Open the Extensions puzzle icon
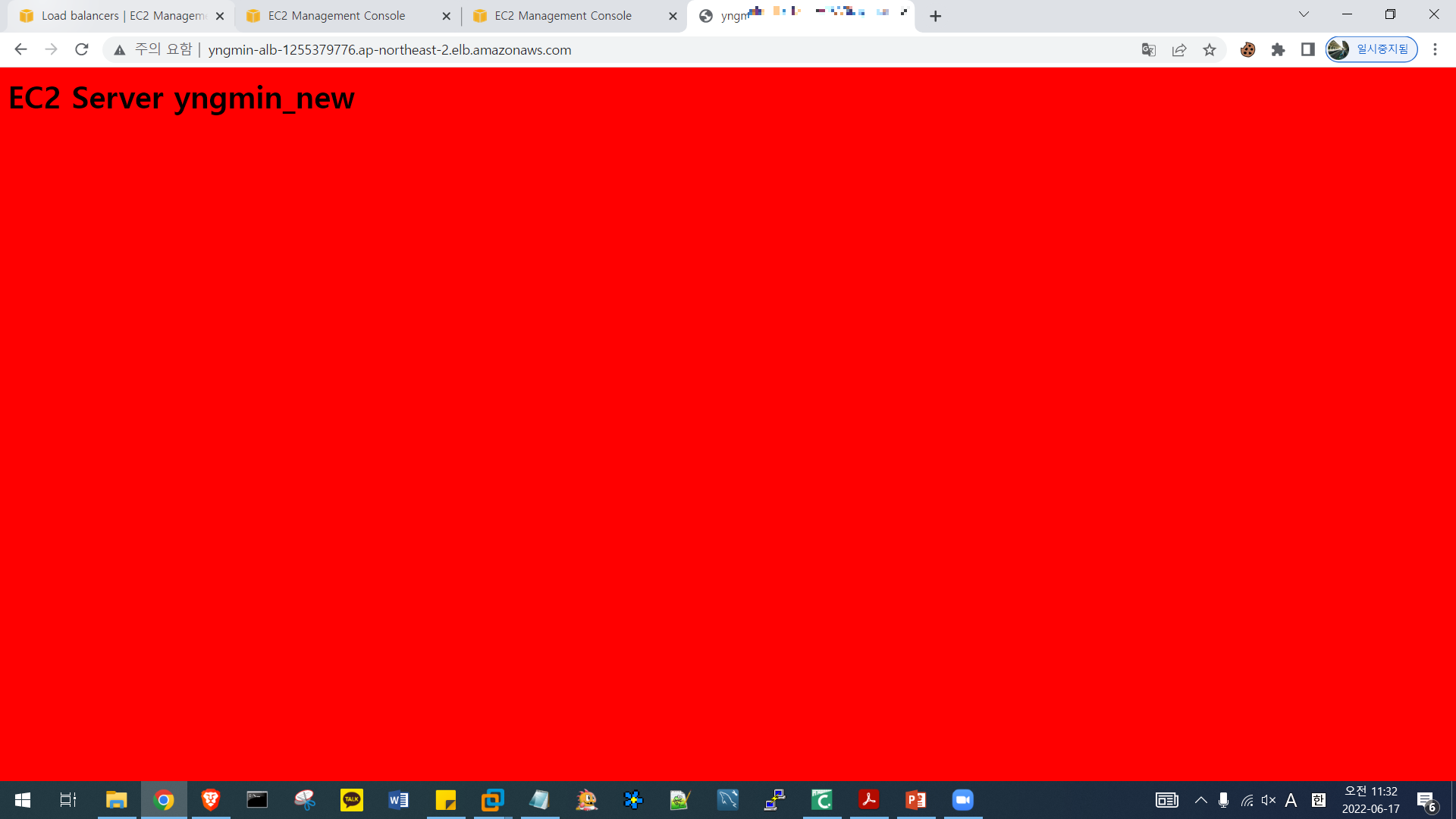This screenshot has width=1456, height=819. point(1279,50)
